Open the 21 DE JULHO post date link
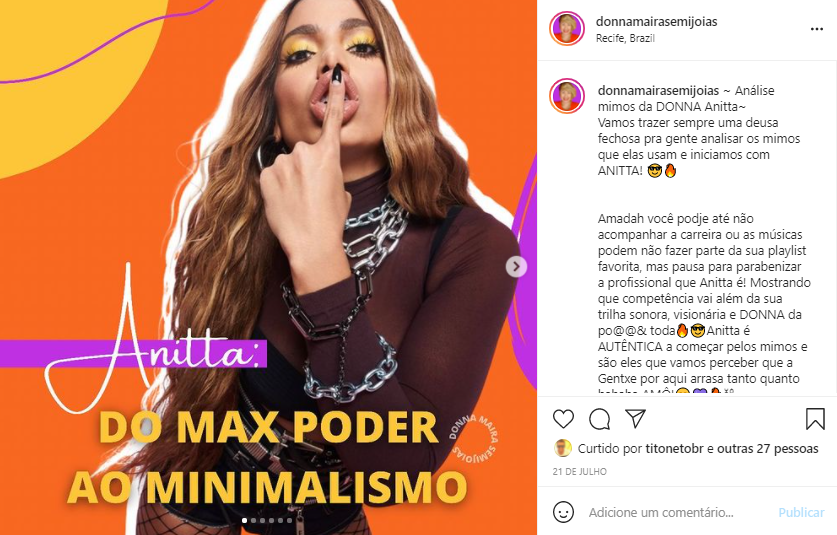The width and height of the screenshot is (837, 535). pos(579,471)
